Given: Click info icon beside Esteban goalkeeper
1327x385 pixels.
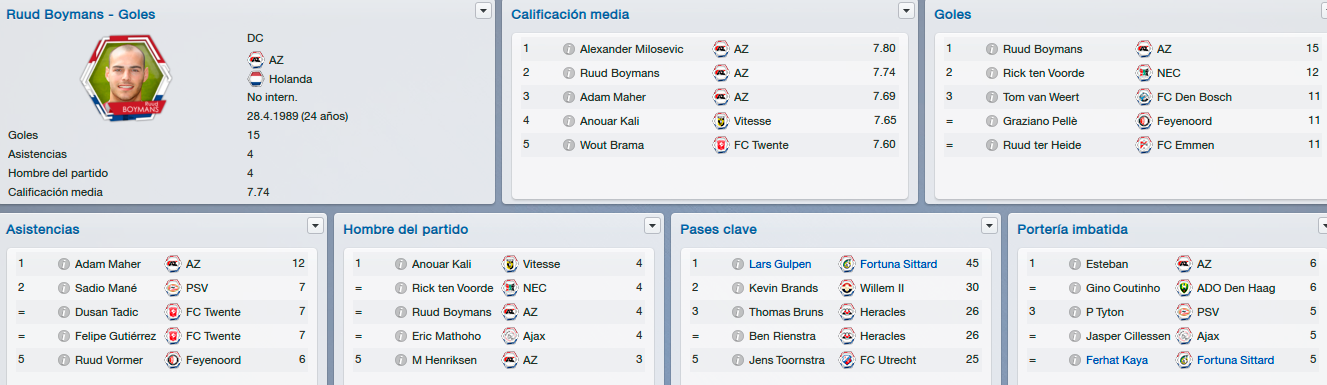Looking at the screenshot, I should pyautogui.click(x=1075, y=265).
